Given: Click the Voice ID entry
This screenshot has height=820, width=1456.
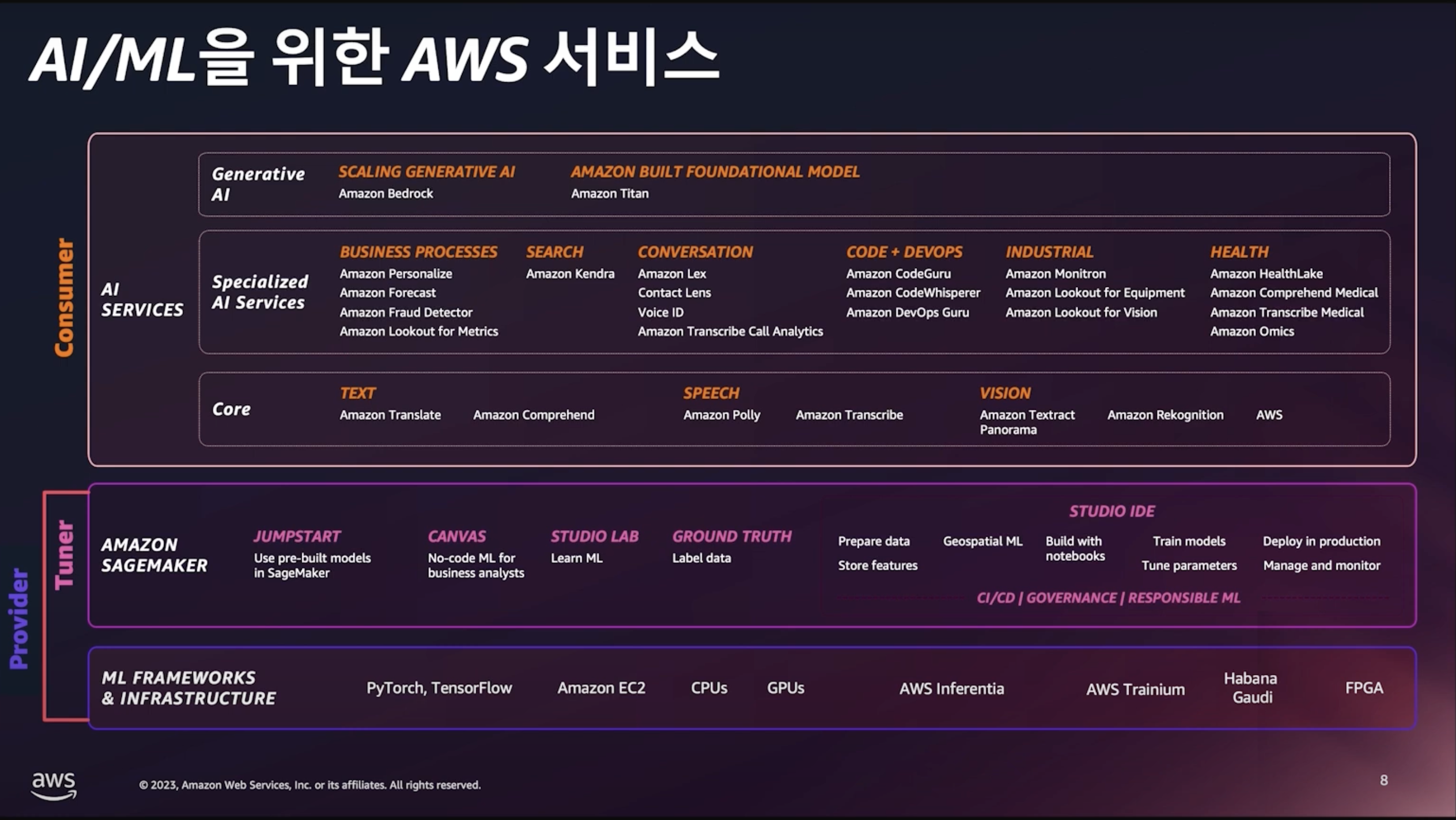Looking at the screenshot, I should coord(661,312).
